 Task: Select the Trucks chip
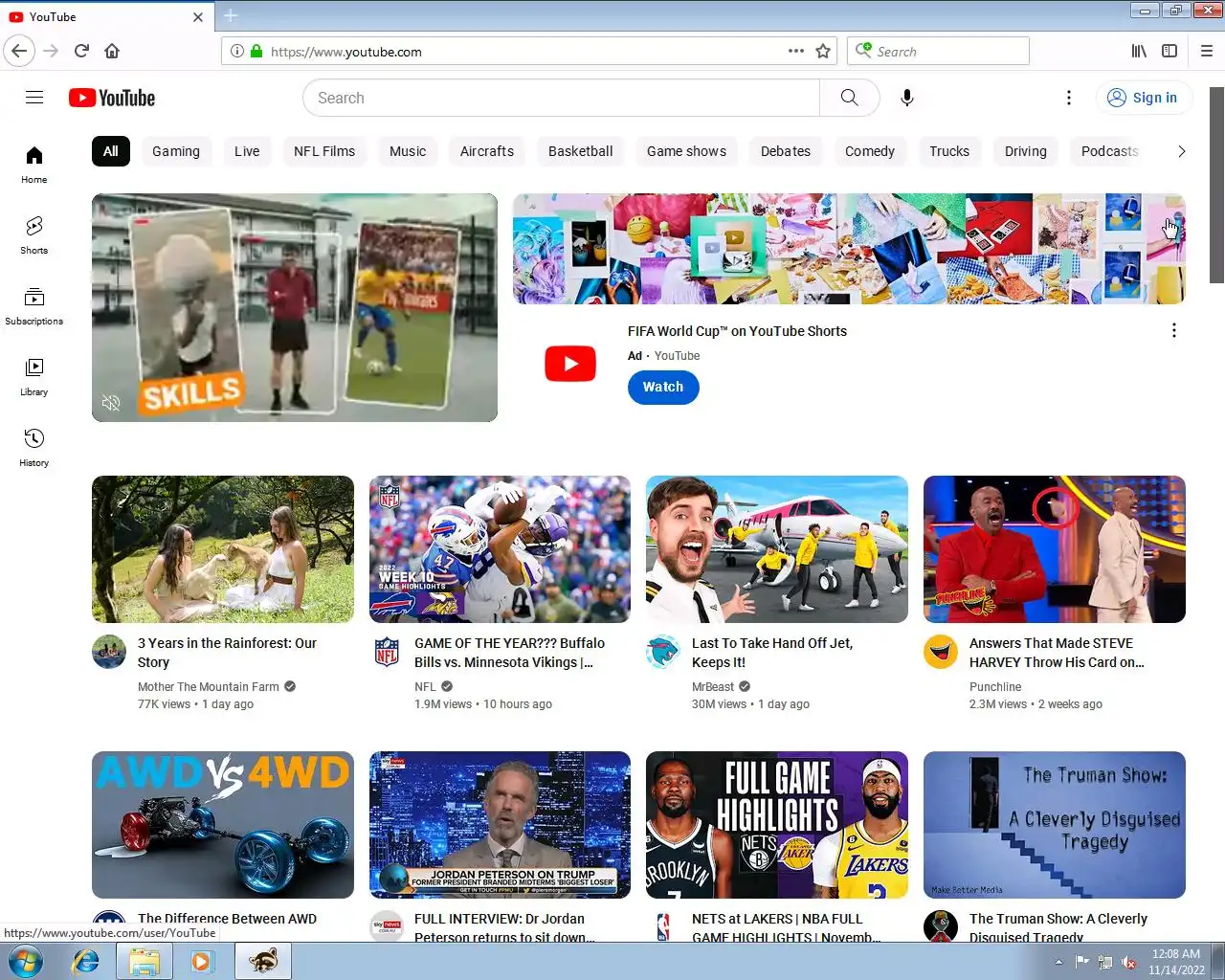coord(949,151)
